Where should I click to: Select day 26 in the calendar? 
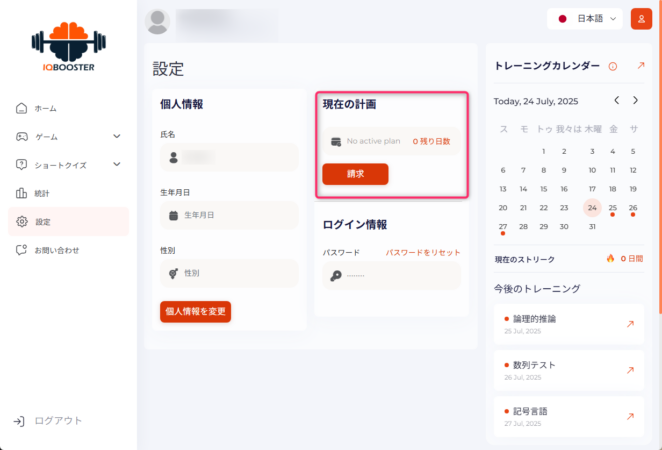(633, 208)
